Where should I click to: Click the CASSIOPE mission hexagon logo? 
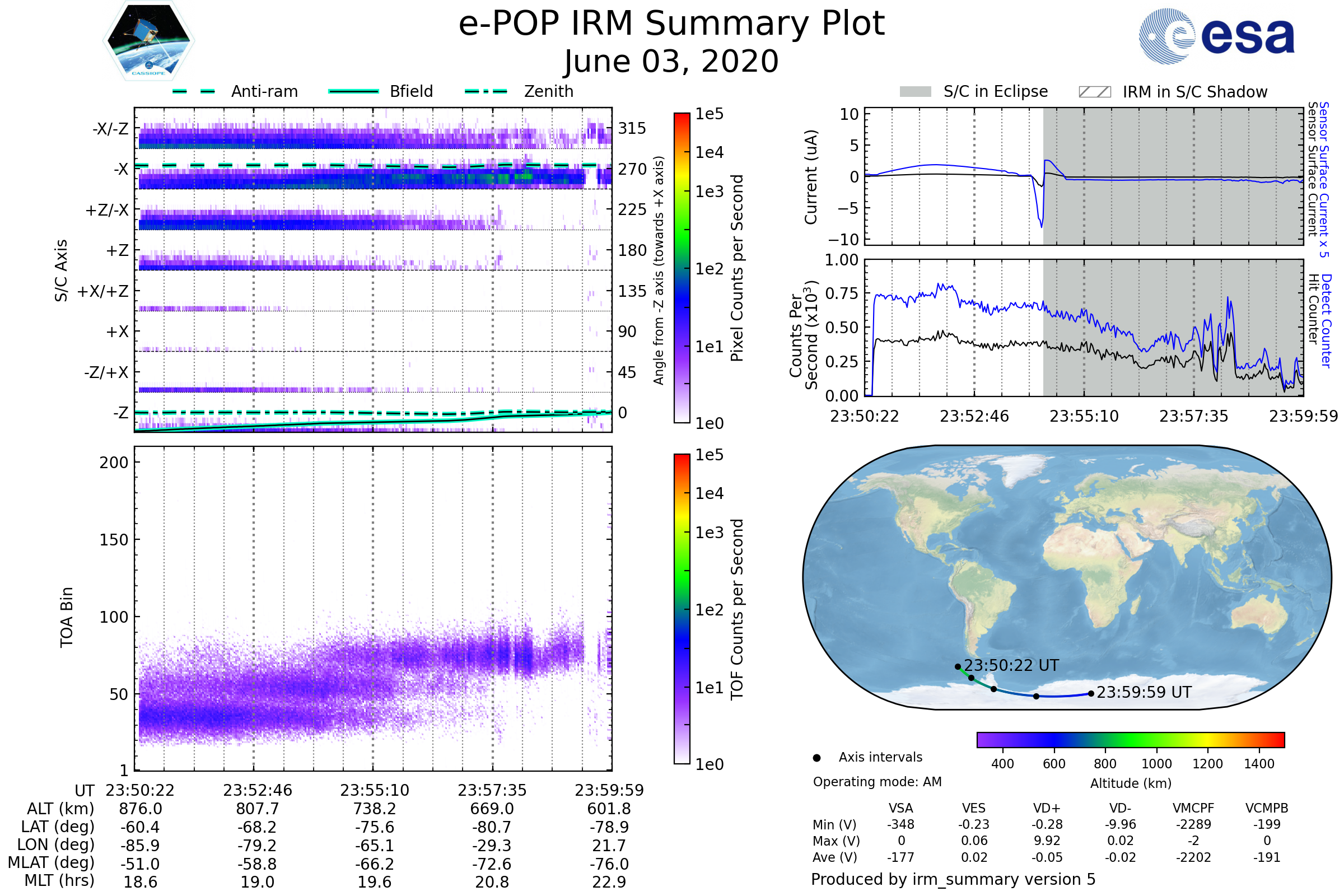(x=148, y=41)
